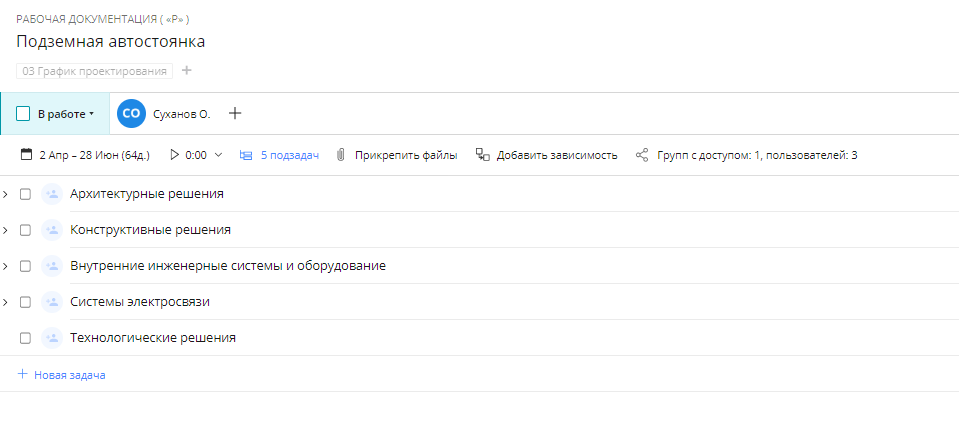
Task: Tick the Системы электросвязи checkbox
Action: point(26,302)
